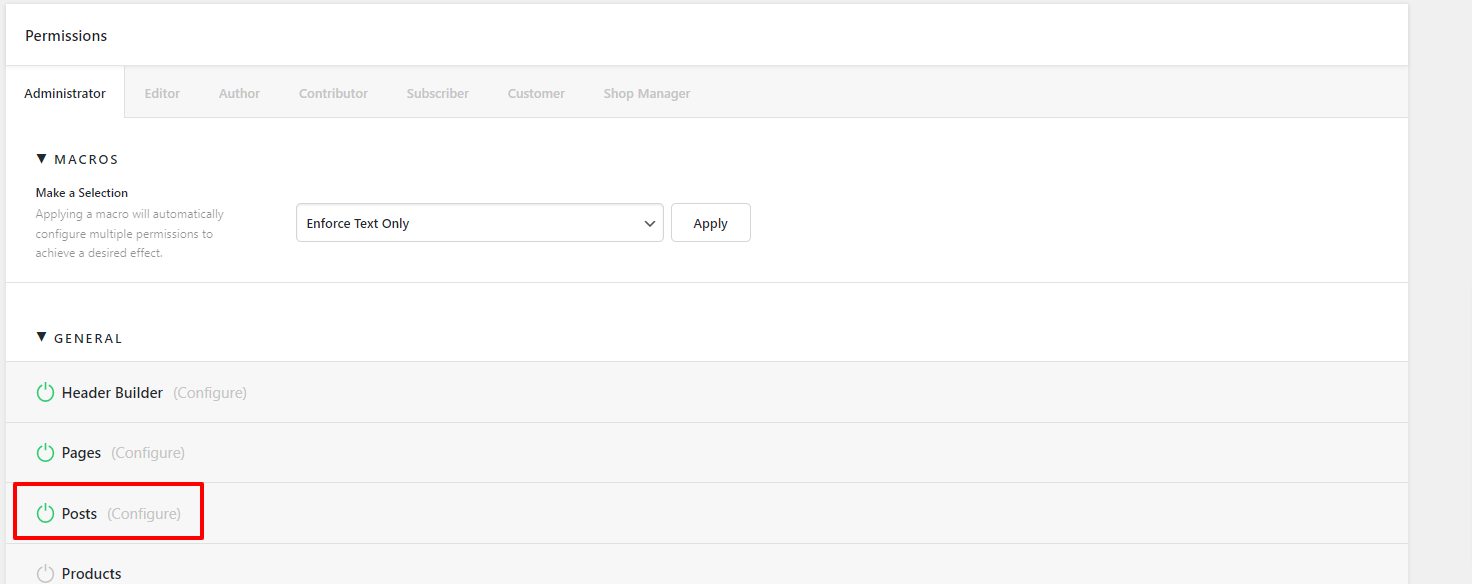The image size is (1472, 584).
Task: Go to the Customer tab
Action: tap(536, 93)
